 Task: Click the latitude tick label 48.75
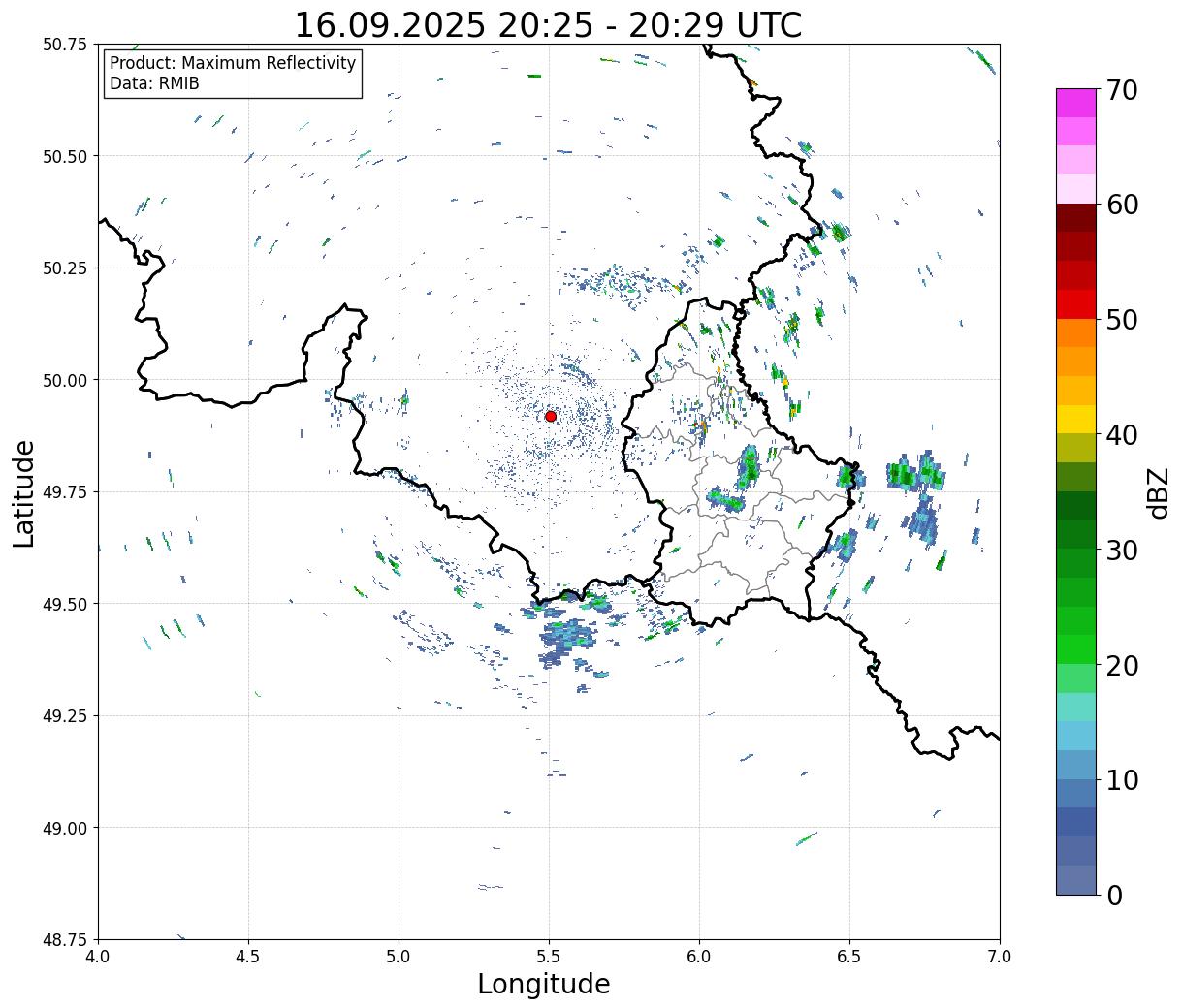[65, 939]
